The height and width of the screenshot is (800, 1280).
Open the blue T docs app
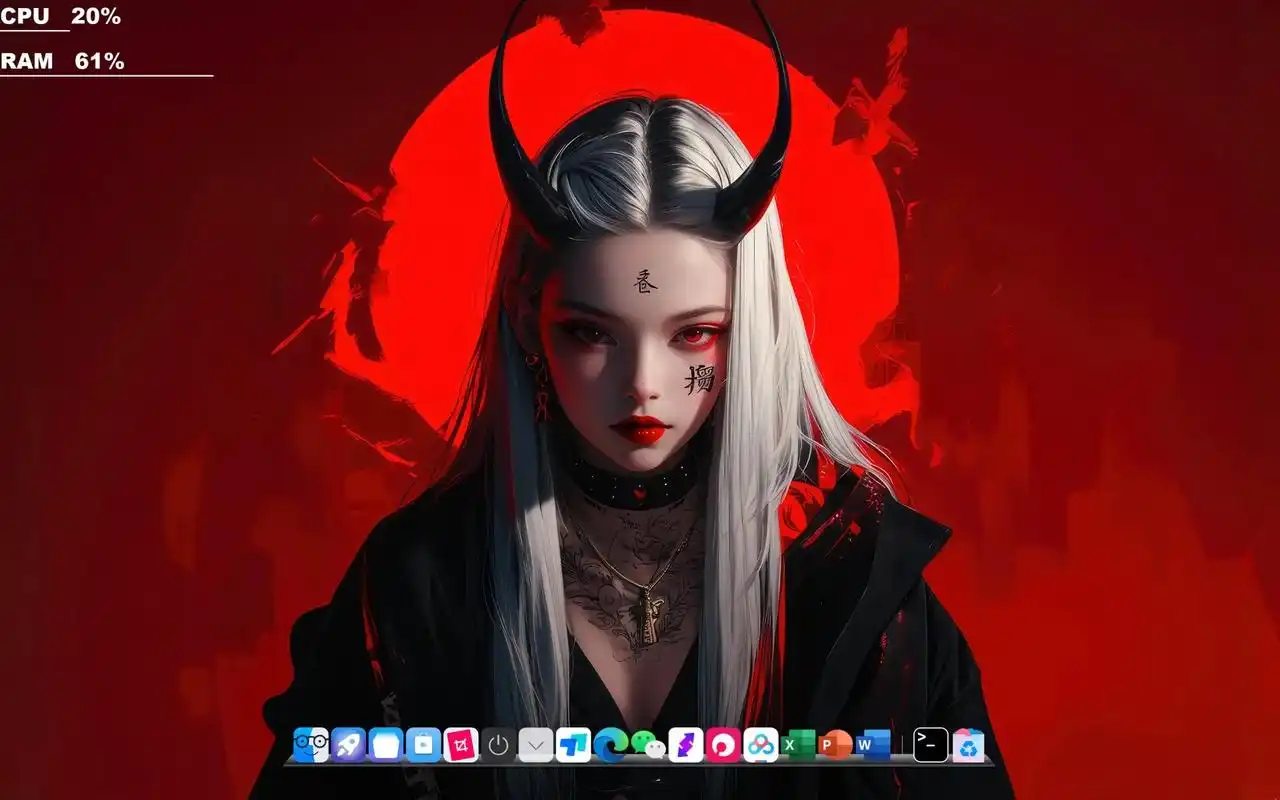(x=571, y=744)
